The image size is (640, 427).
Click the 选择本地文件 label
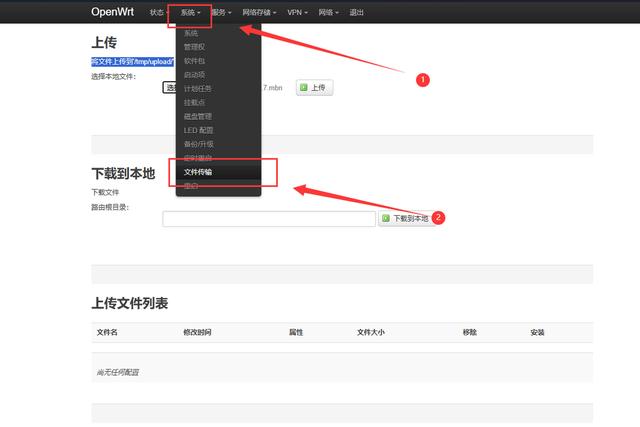[x=113, y=76]
